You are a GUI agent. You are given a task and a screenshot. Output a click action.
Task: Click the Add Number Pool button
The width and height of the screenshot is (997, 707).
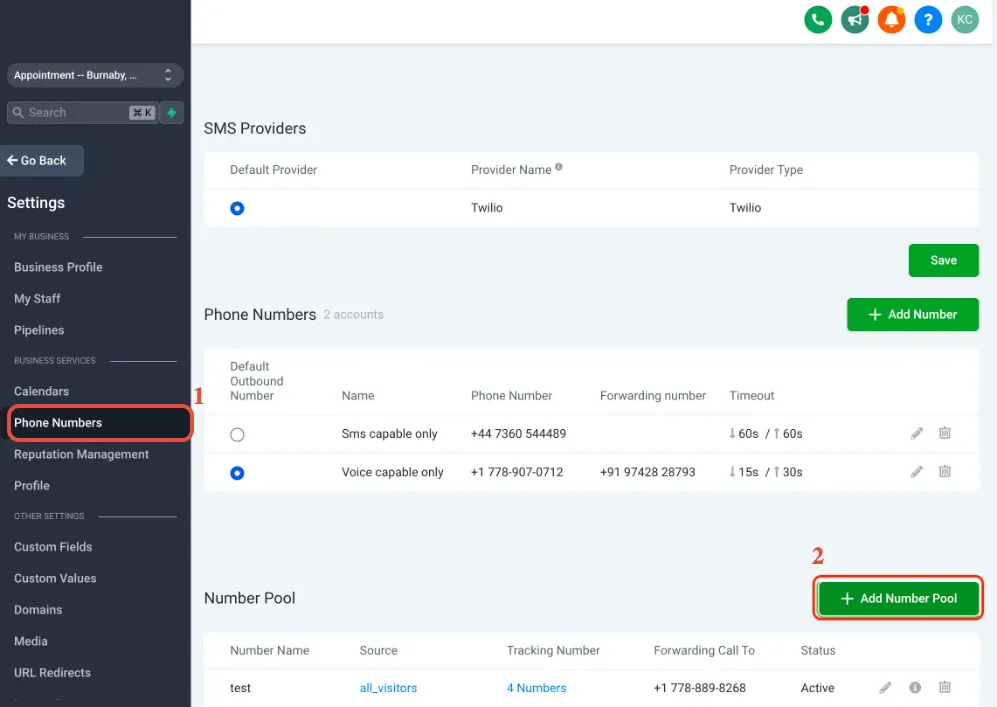coord(898,598)
